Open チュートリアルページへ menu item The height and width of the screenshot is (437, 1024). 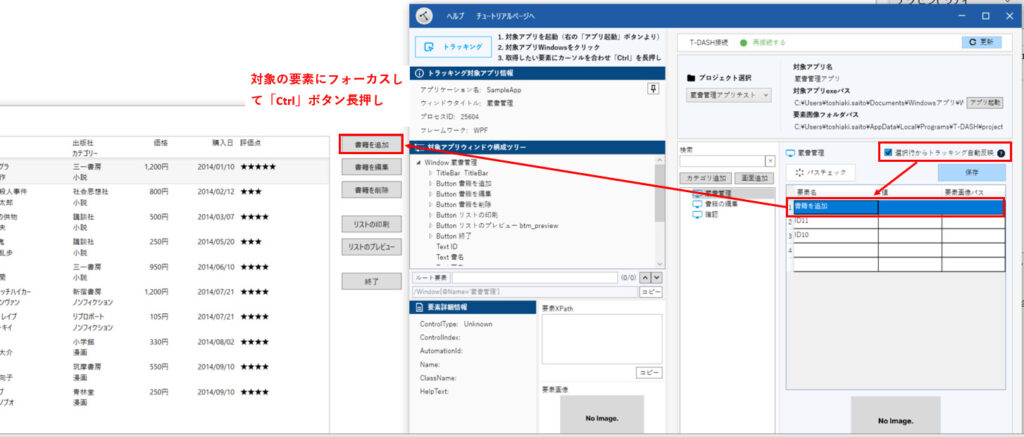click(x=507, y=16)
